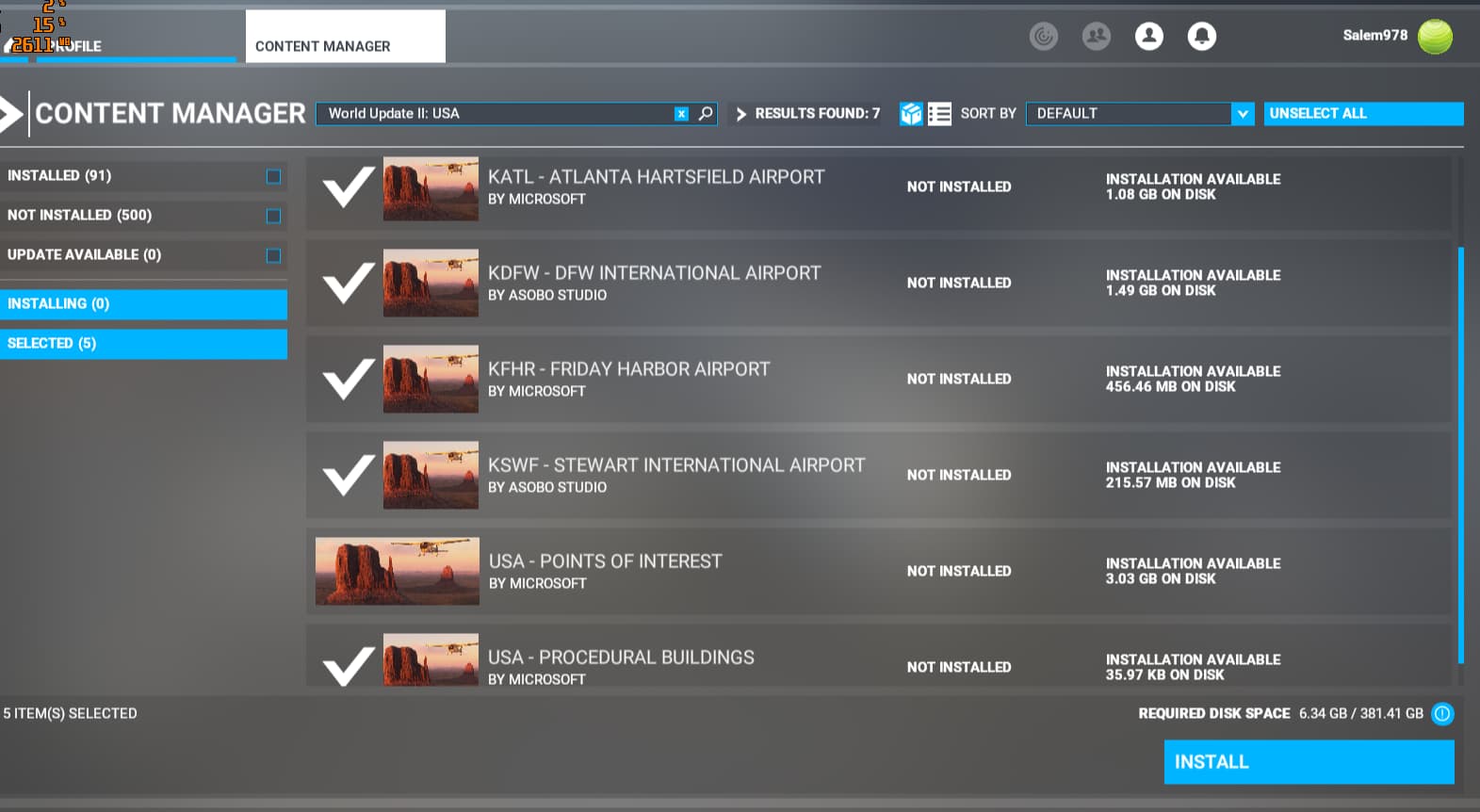Enable the Installed (91) filter checkbox
Screen dimensions: 1480x812
(x=273, y=176)
